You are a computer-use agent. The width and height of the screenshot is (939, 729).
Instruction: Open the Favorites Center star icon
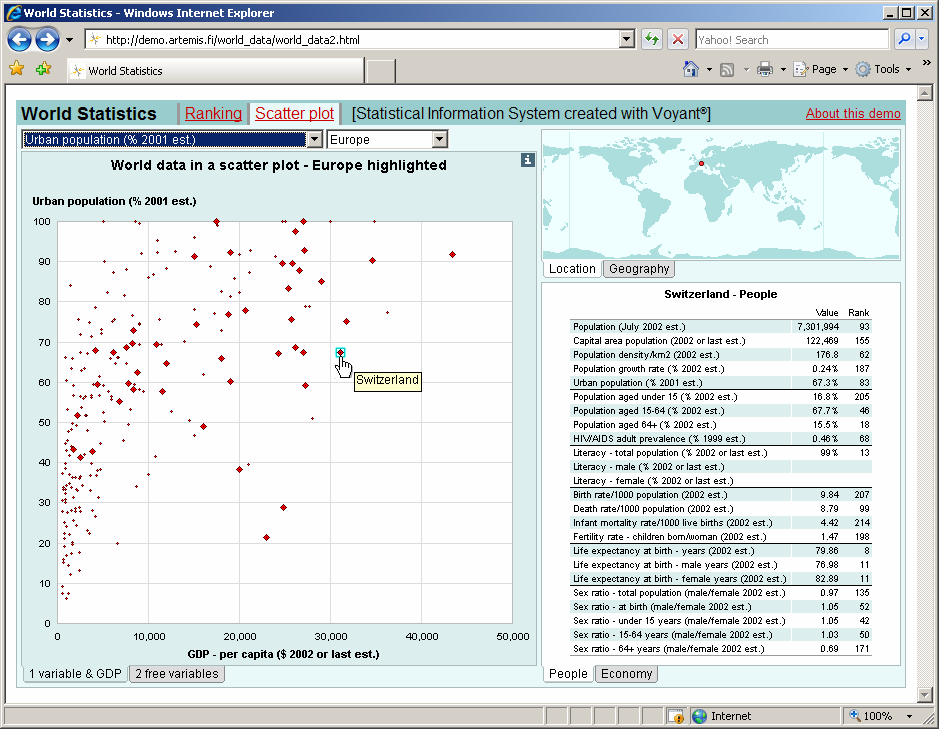click(17, 69)
